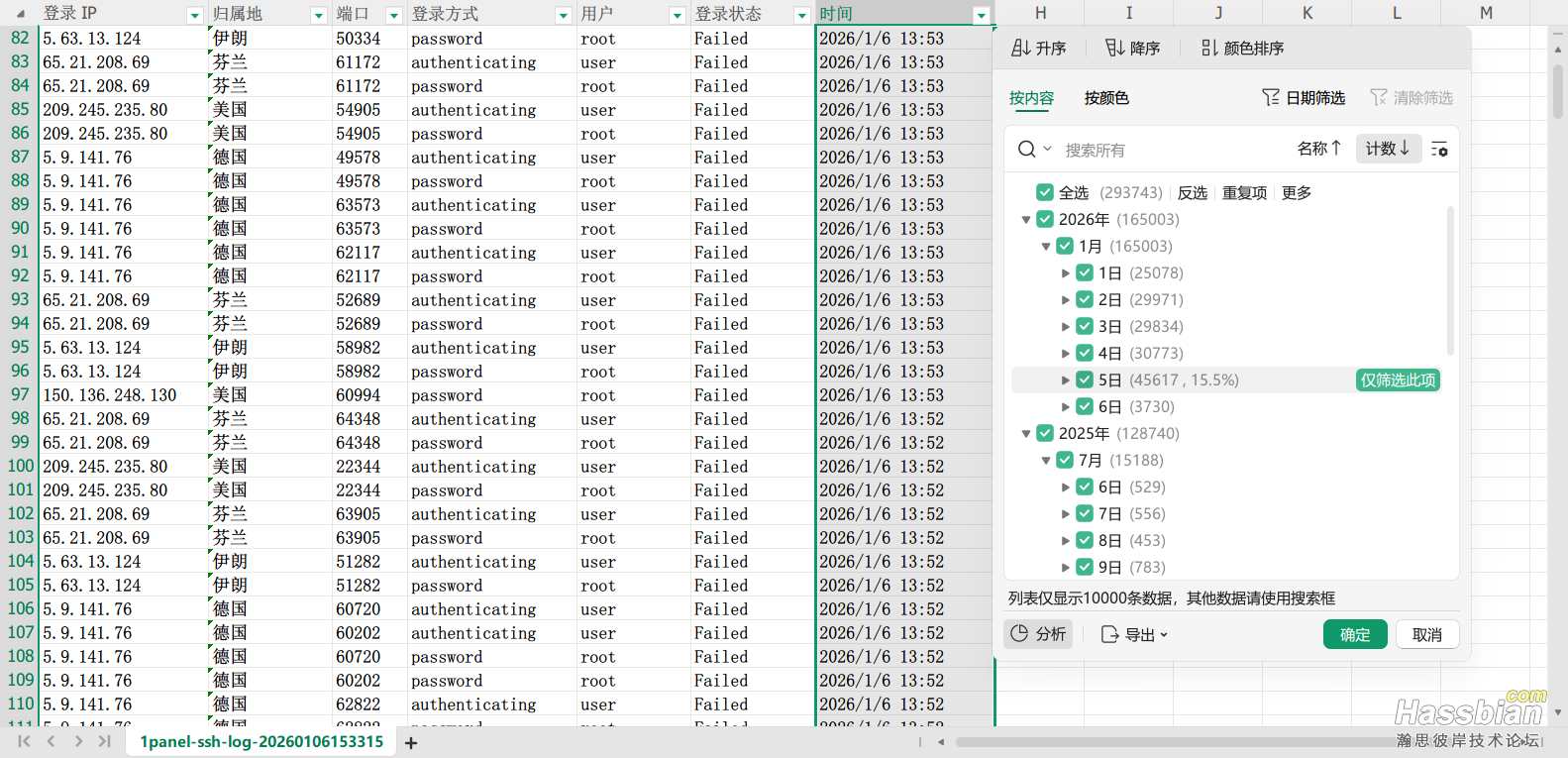
Task: Open the 登录状态 column filter dropdown
Action: tap(802, 15)
